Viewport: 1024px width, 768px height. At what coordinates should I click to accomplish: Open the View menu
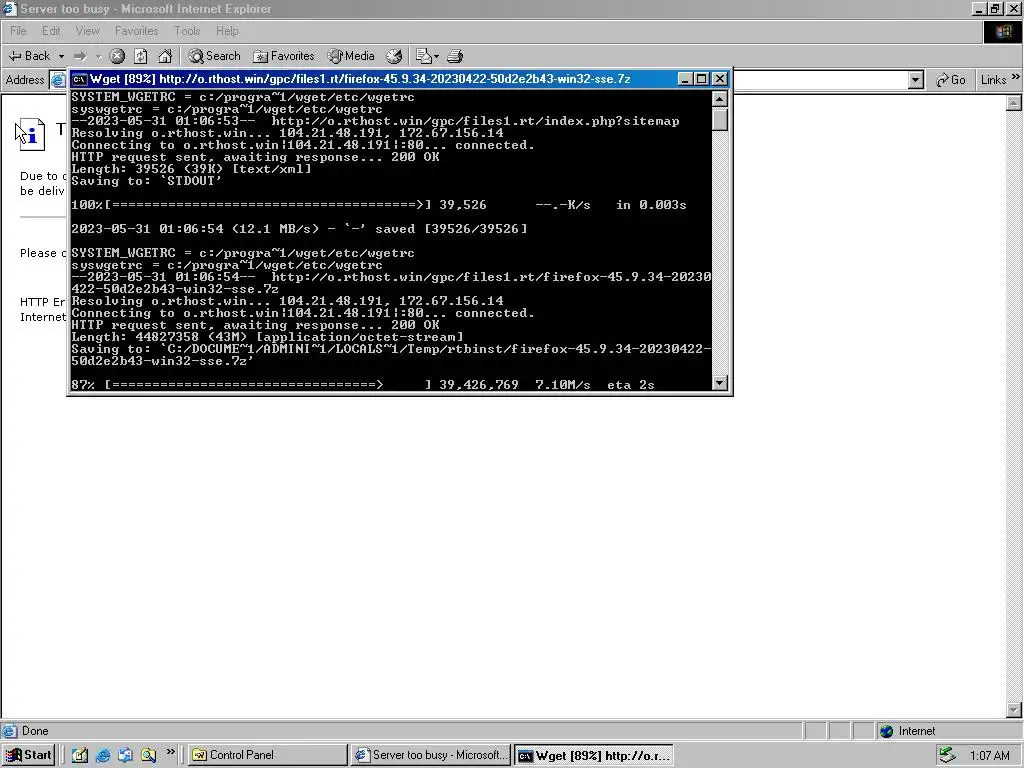pyautogui.click(x=88, y=31)
